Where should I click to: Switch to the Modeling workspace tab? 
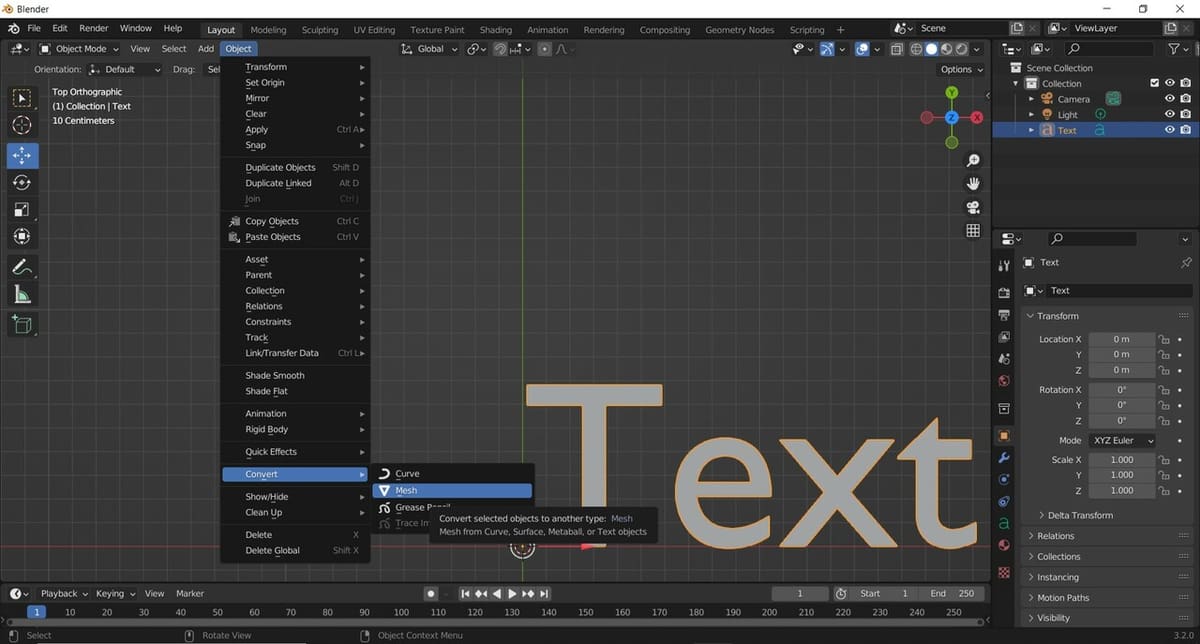pyautogui.click(x=268, y=30)
